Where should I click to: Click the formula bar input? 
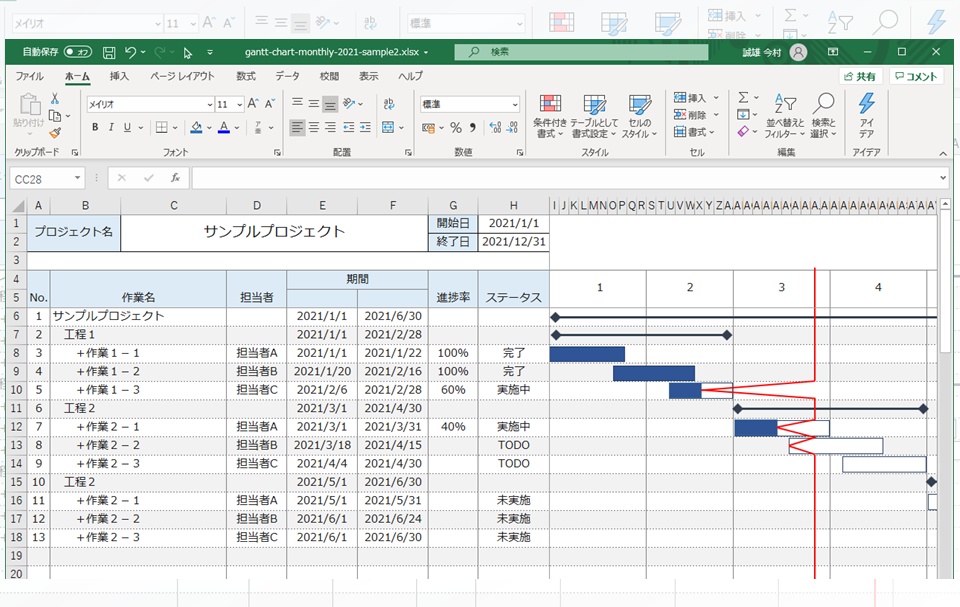coord(564,178)
